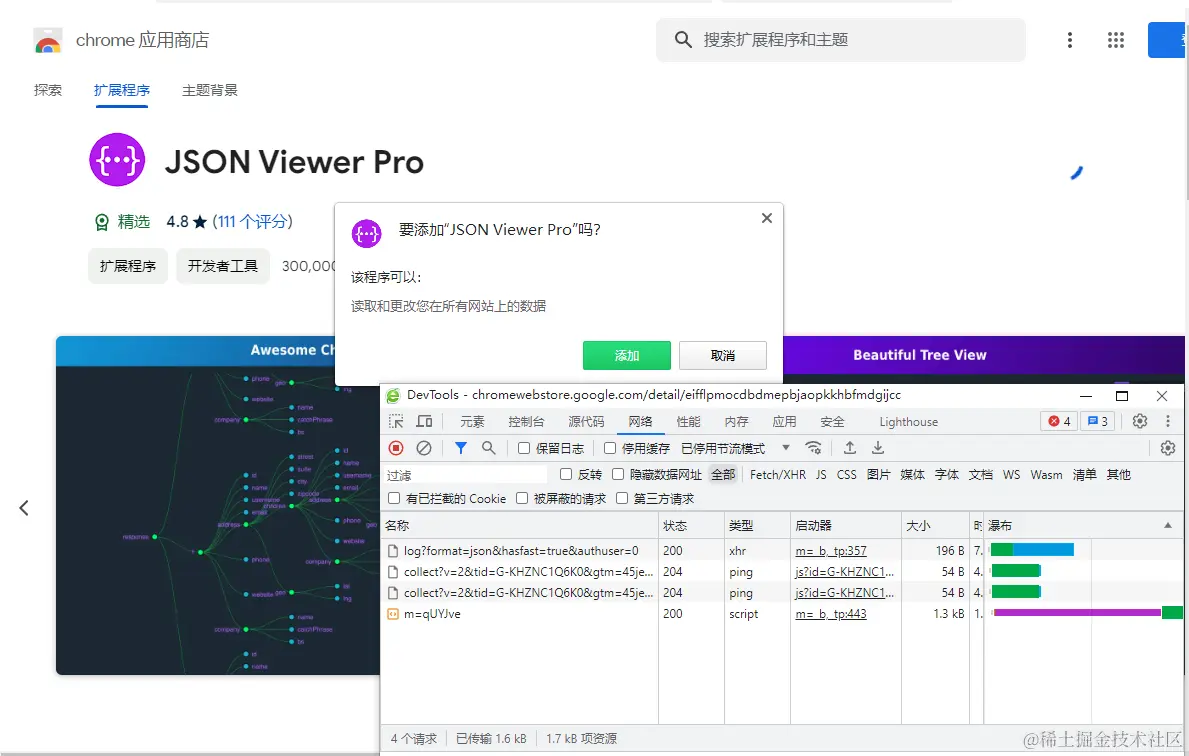Open the 探索 store tab
Image resolution: width=1189 pixels, height=756 pixels.
(48, 90)
